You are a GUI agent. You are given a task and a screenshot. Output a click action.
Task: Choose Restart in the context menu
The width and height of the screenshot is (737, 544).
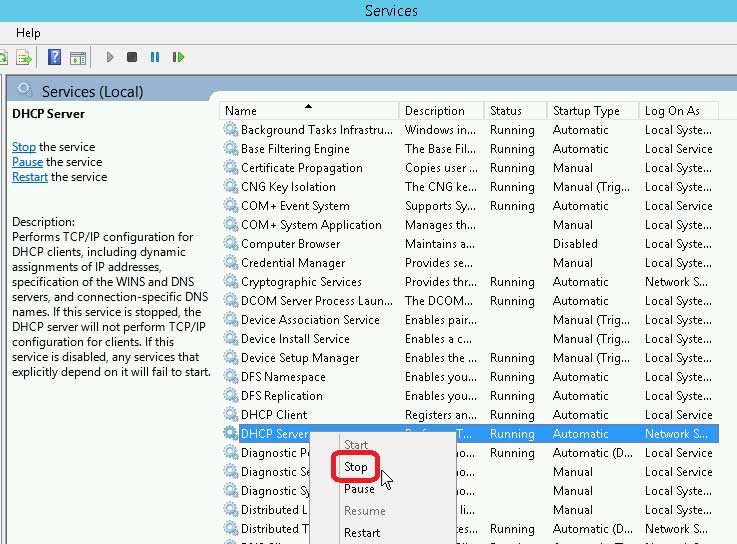click(x=362, y=533)
